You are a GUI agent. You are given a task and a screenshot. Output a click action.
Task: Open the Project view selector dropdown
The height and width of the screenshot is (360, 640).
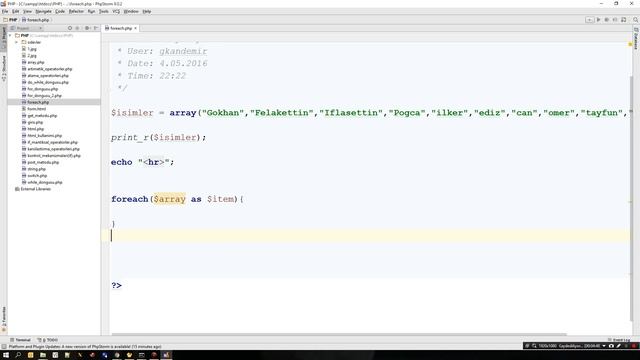[26, 28]
